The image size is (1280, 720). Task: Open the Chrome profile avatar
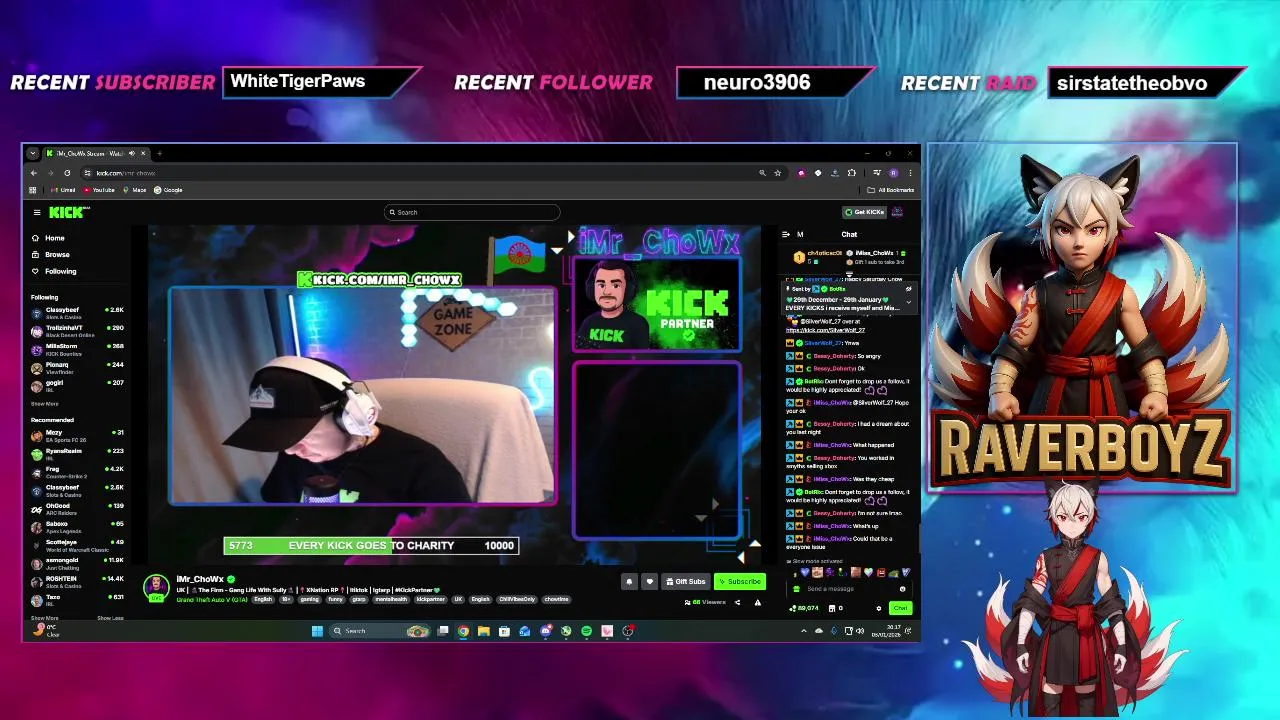(893, 173)
